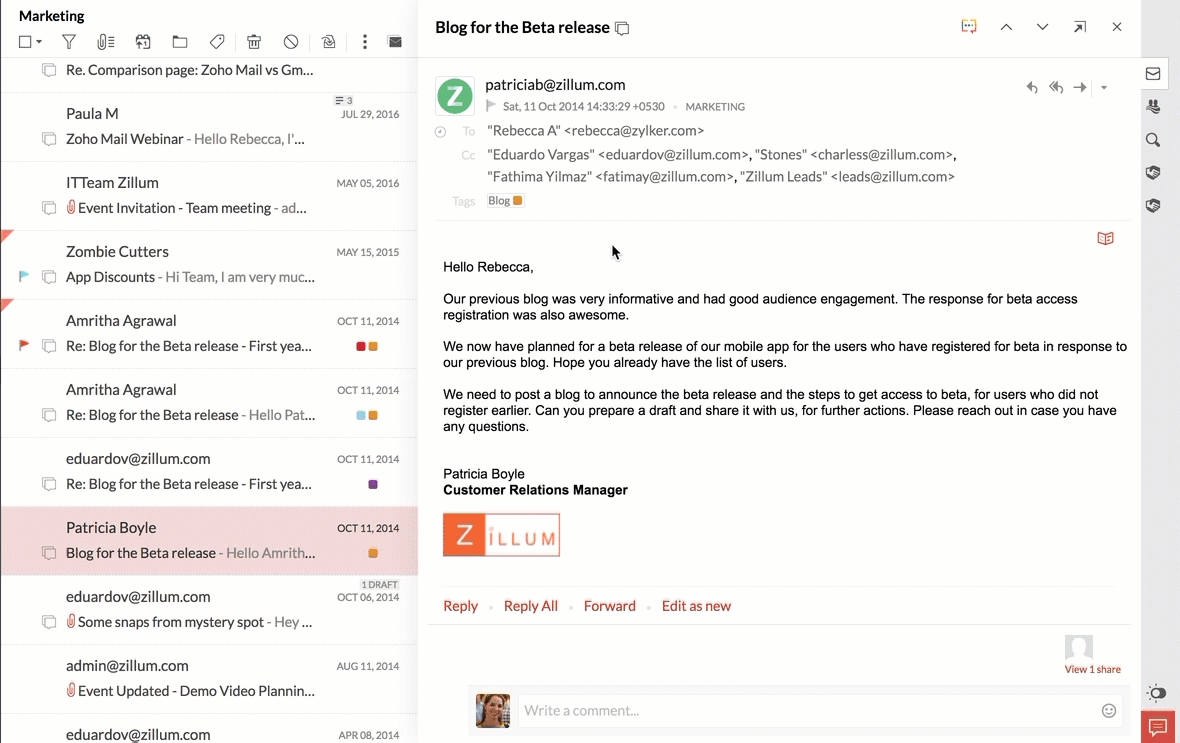Click the filter funnel icon in toolbar
1180x743 pixels.
[69, 42]
